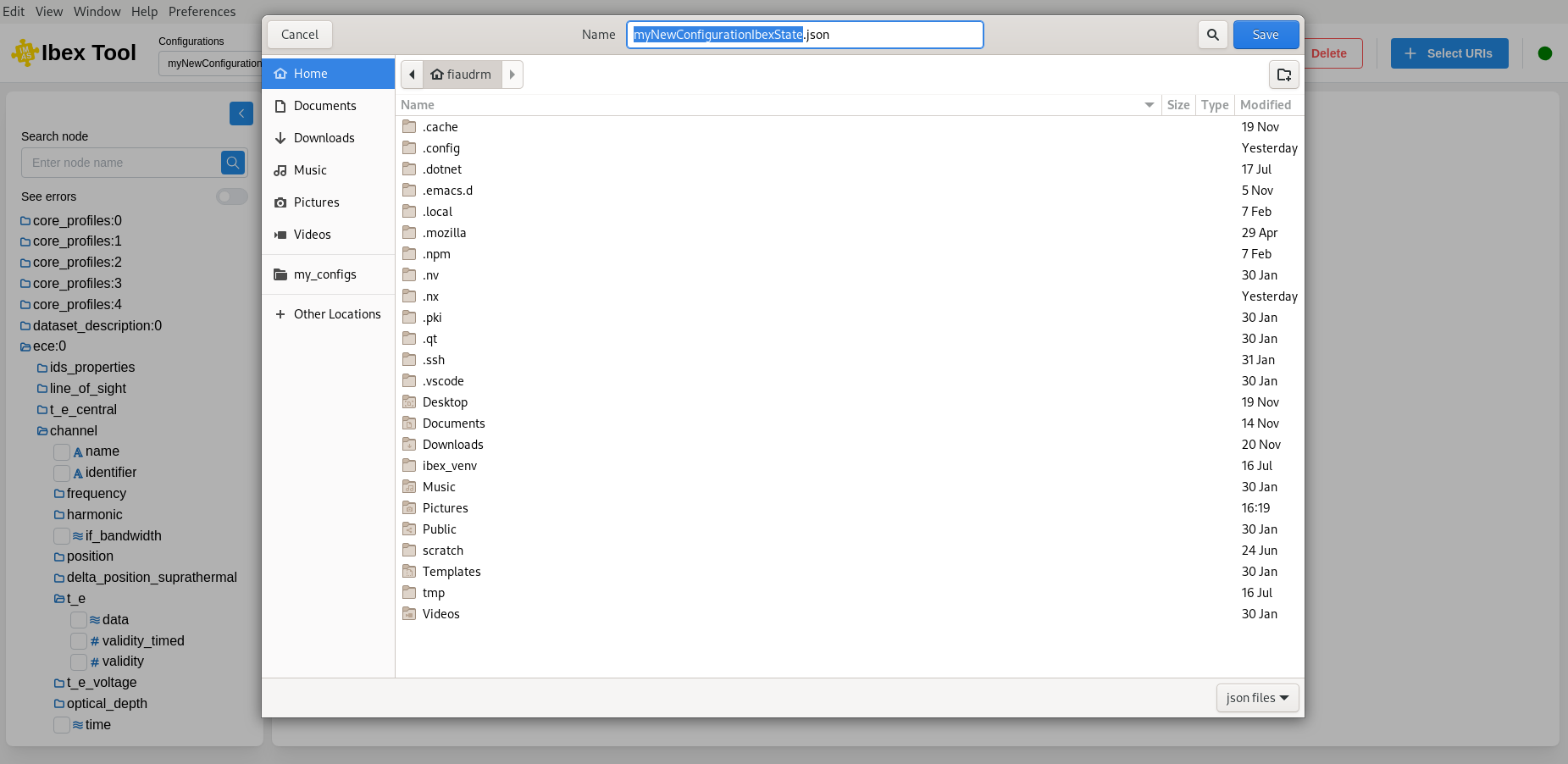This screenshot has height=764, width=1568.
Task: Open the Preferences menu
Action: pyautogui.click(x=202, y=11)
